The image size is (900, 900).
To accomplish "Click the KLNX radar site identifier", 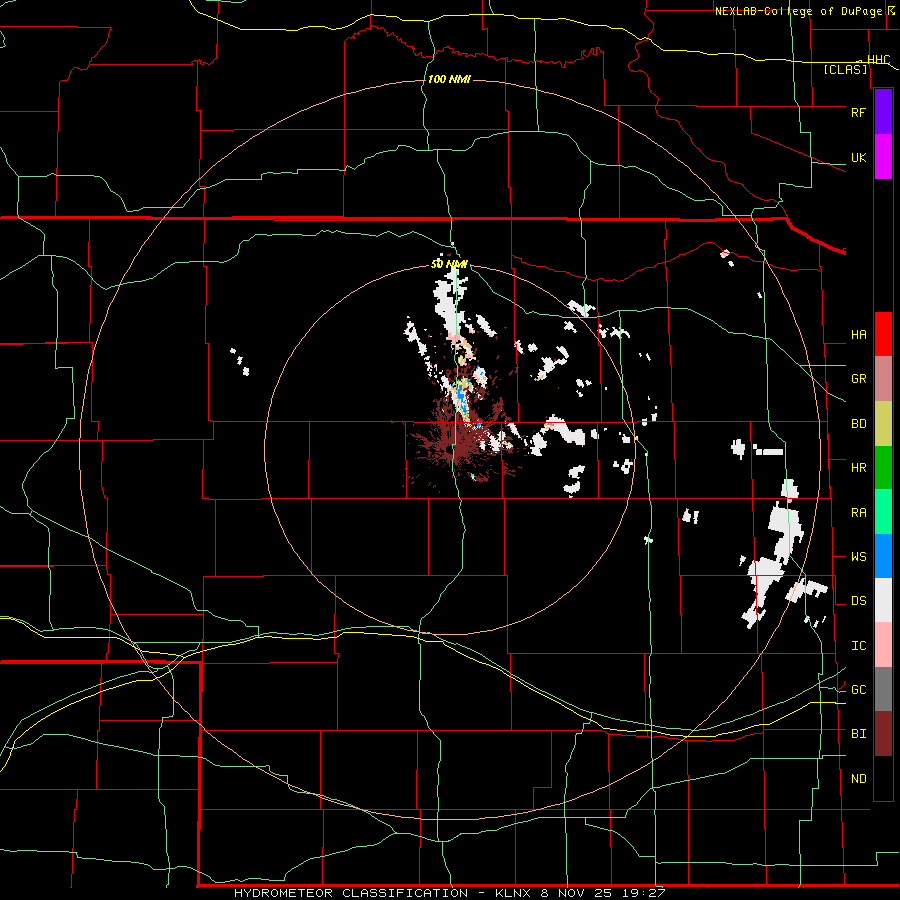I will pyautogui.click(x=514, y=893).
